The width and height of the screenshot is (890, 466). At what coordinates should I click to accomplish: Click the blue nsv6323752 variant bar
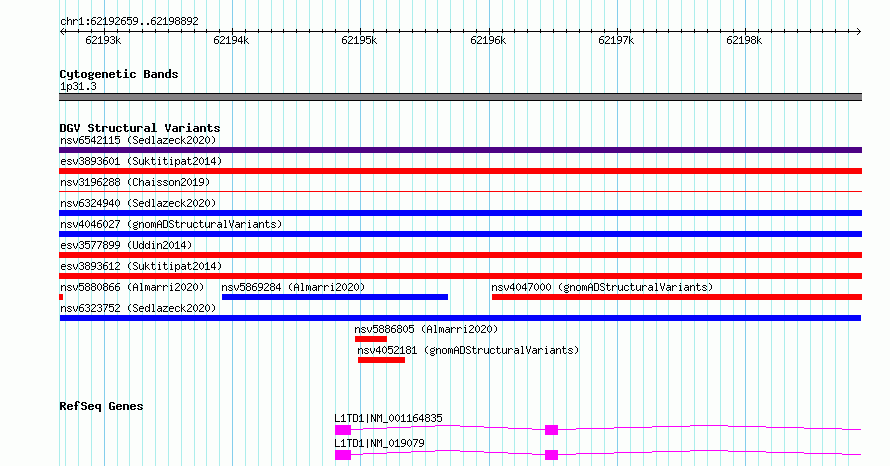[x=460, y=318]
